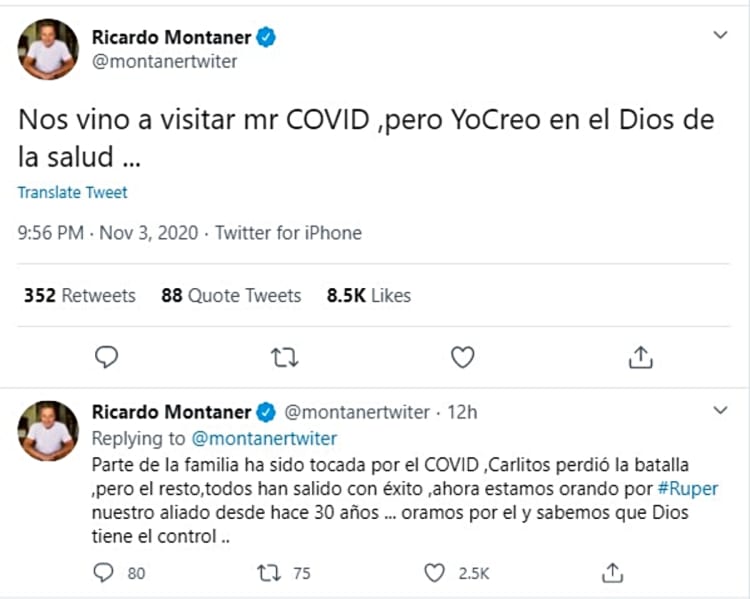
Task: Click Translate Tweet link
Action: (x=72, y=192)
